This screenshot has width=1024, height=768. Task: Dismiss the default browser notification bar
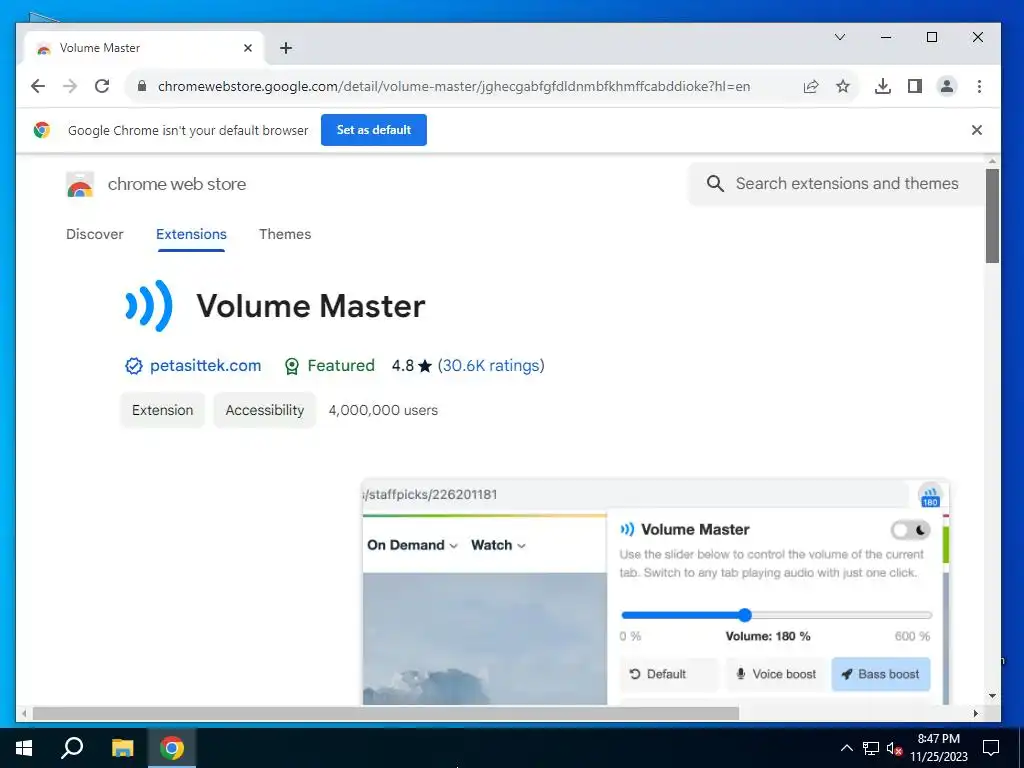(x=977, y=130)
